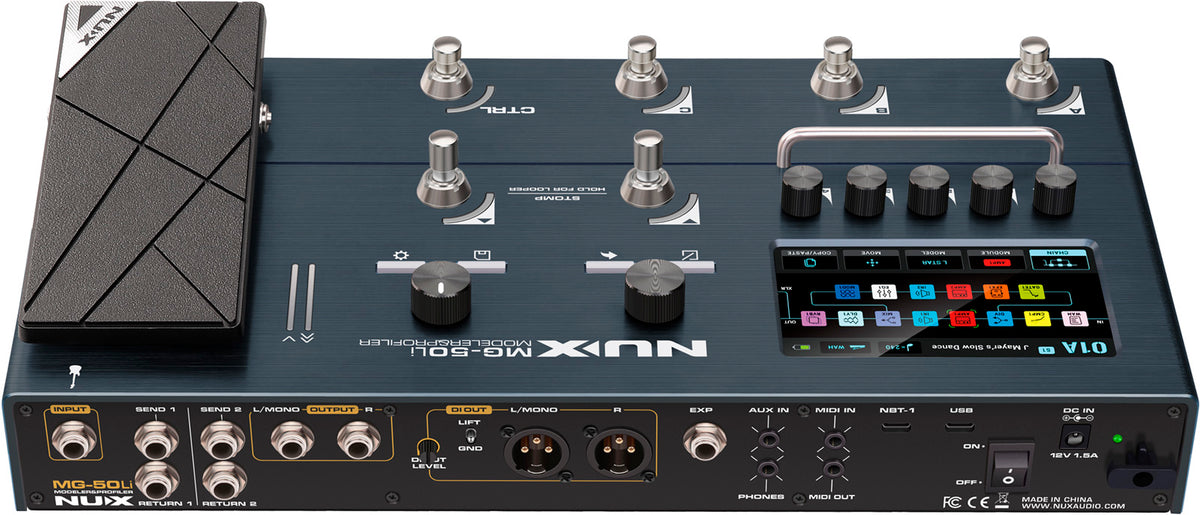Image resolution: width=1200 pixels, height=515 pixels.
Task: Select the red AMP2 block in upper chain
Action: tap(959, 292)
